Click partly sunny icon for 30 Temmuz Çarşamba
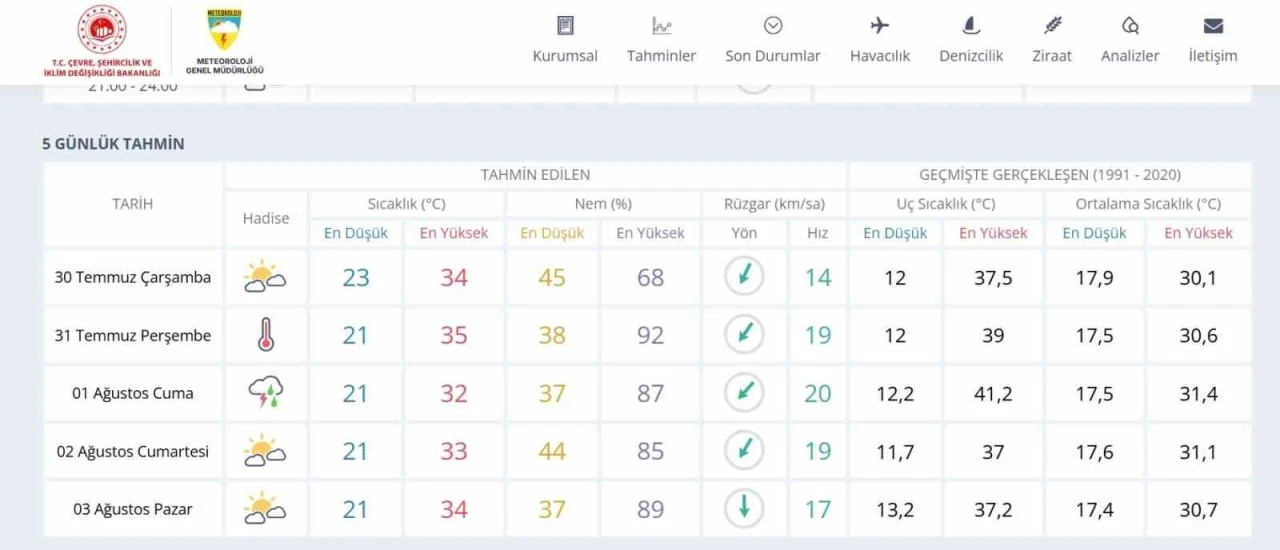 pyautogui.click(x=265, y=277)
